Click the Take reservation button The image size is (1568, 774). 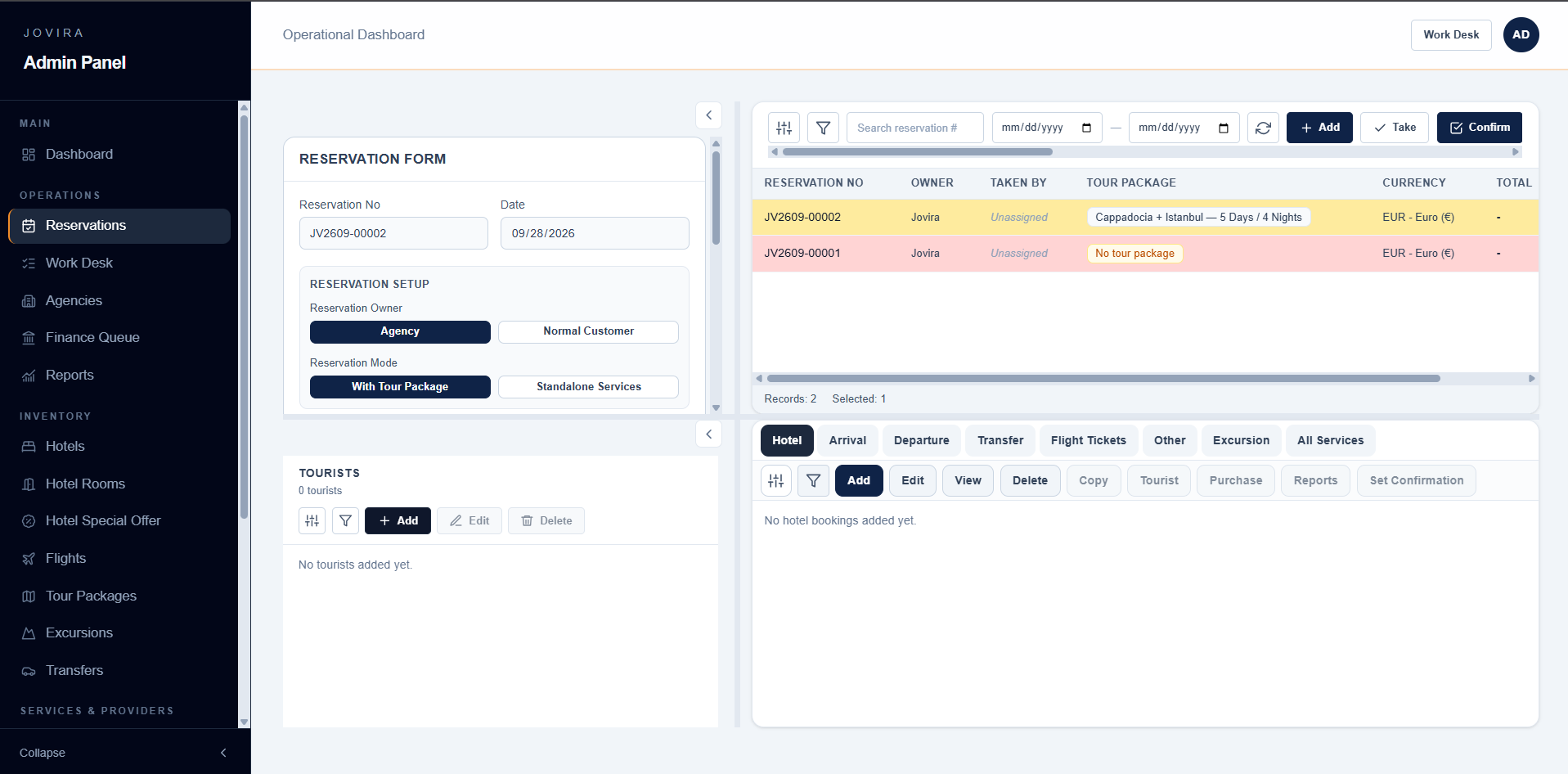(1395, 128)
